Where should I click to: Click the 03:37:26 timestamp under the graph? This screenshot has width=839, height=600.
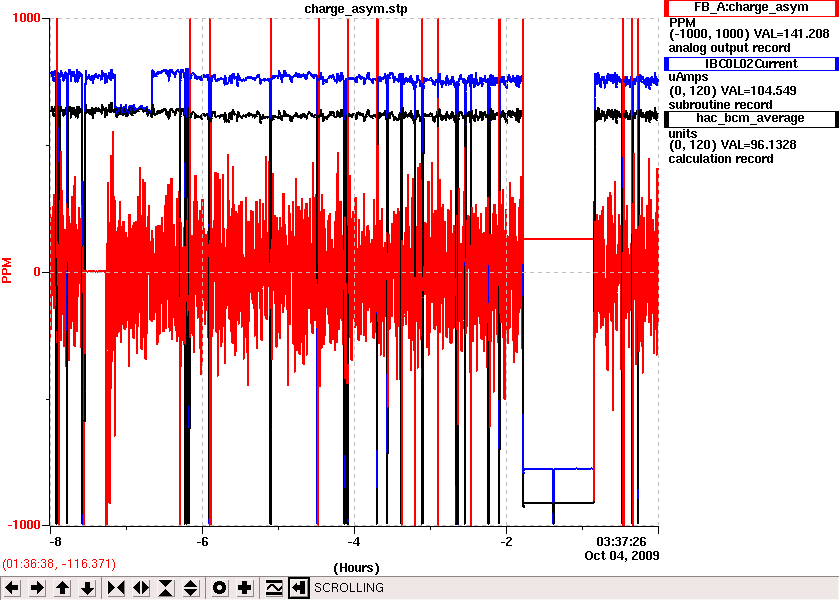click(621, 542)
